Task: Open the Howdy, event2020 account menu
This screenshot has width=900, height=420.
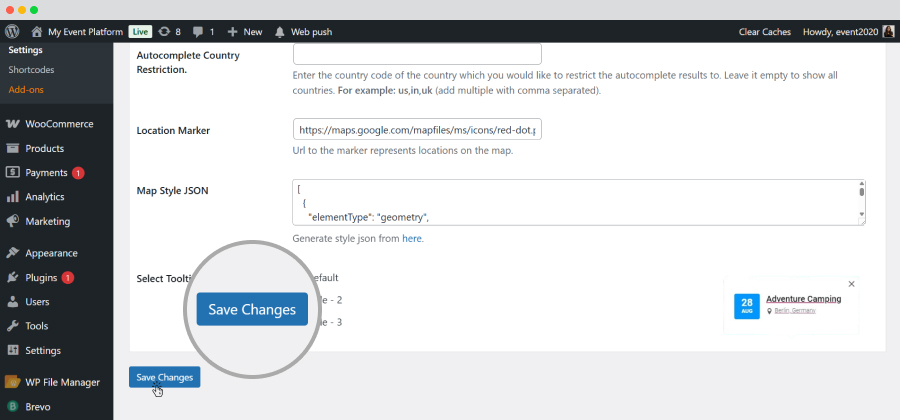Action: tap(846, 32)
